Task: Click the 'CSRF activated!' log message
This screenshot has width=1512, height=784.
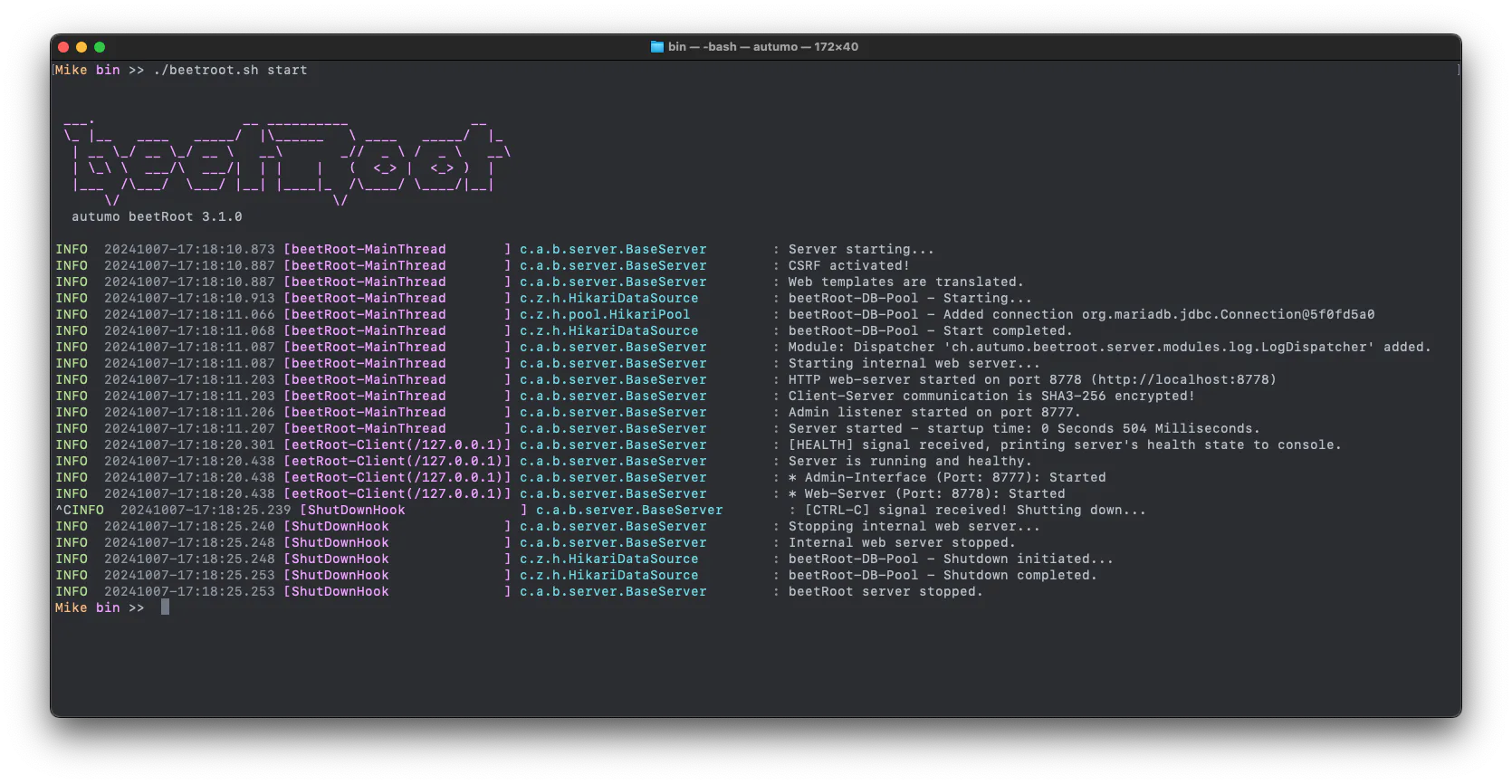Action: coord(849,265)
